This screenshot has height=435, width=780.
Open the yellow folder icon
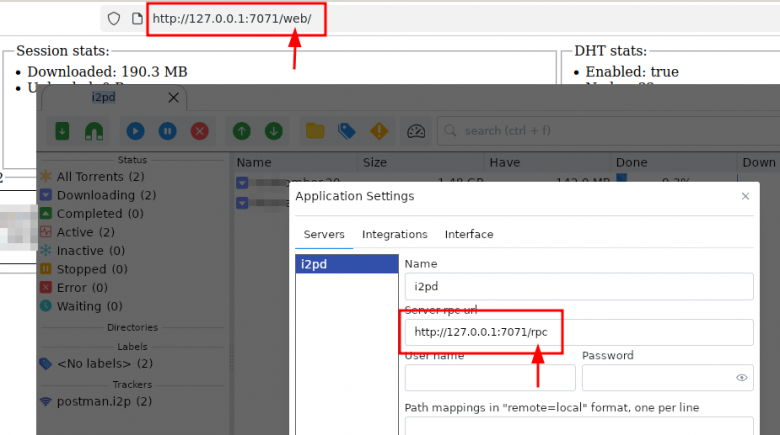(315, 131)
